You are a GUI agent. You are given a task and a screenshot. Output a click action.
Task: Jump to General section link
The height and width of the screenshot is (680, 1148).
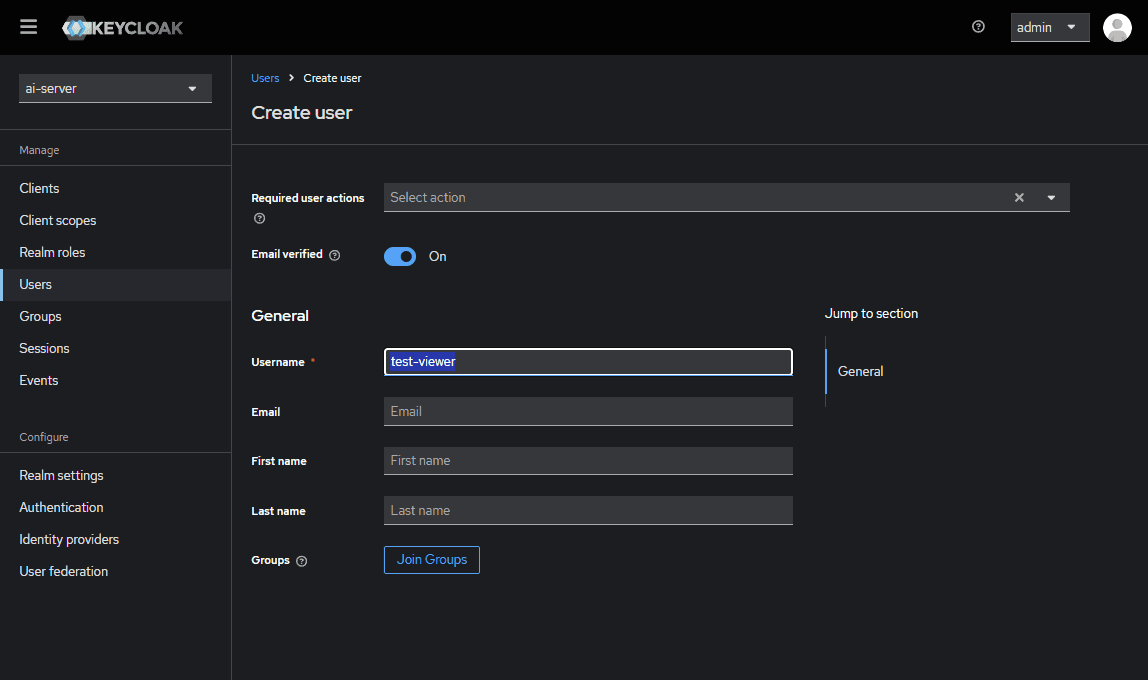860,371
